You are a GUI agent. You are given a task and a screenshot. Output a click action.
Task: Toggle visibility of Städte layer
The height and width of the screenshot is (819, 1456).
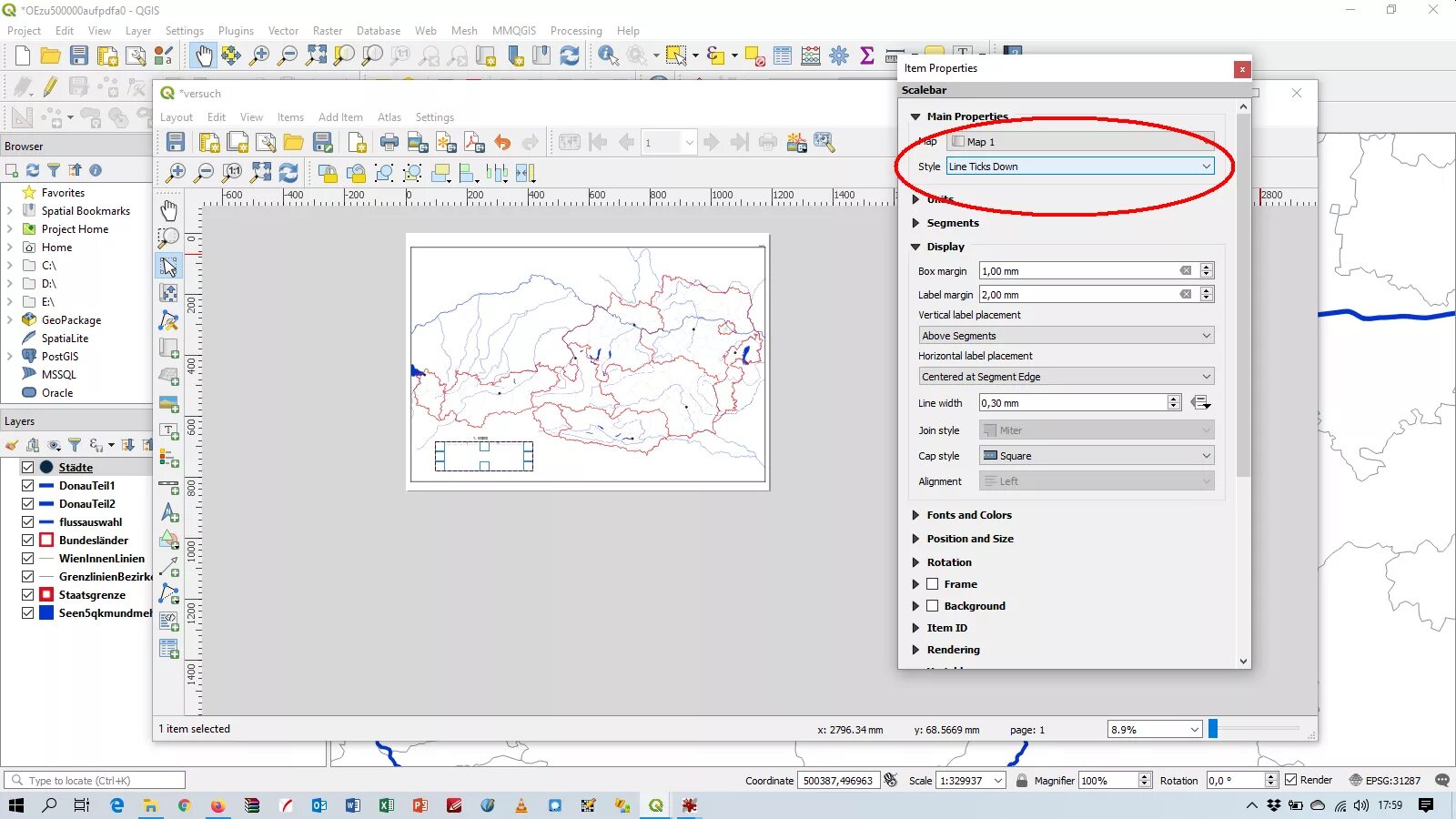(x=27, y=467)
